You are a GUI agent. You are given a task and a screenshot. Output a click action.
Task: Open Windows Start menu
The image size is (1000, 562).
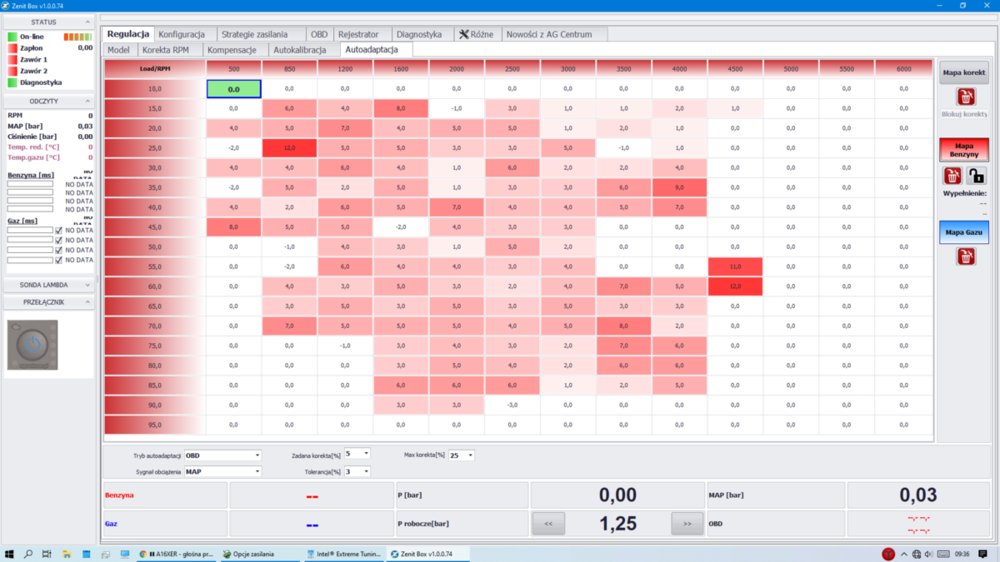[9, 554]
